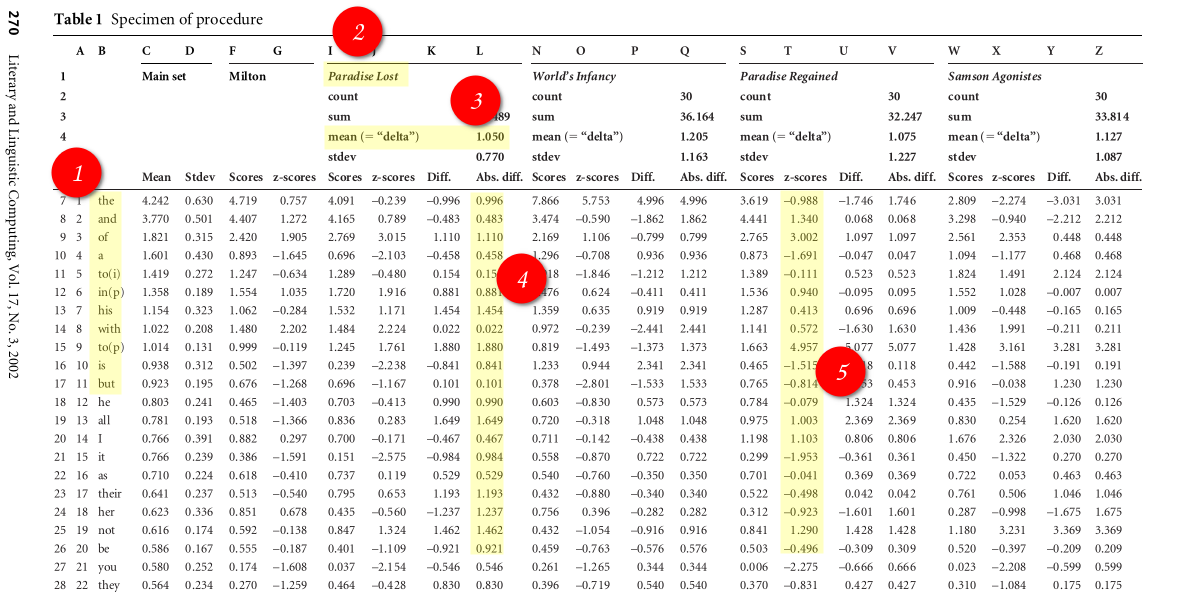Viewport: 1201px width, 595px height.
Task: Click the "Mean" column header
Action: 156,177
